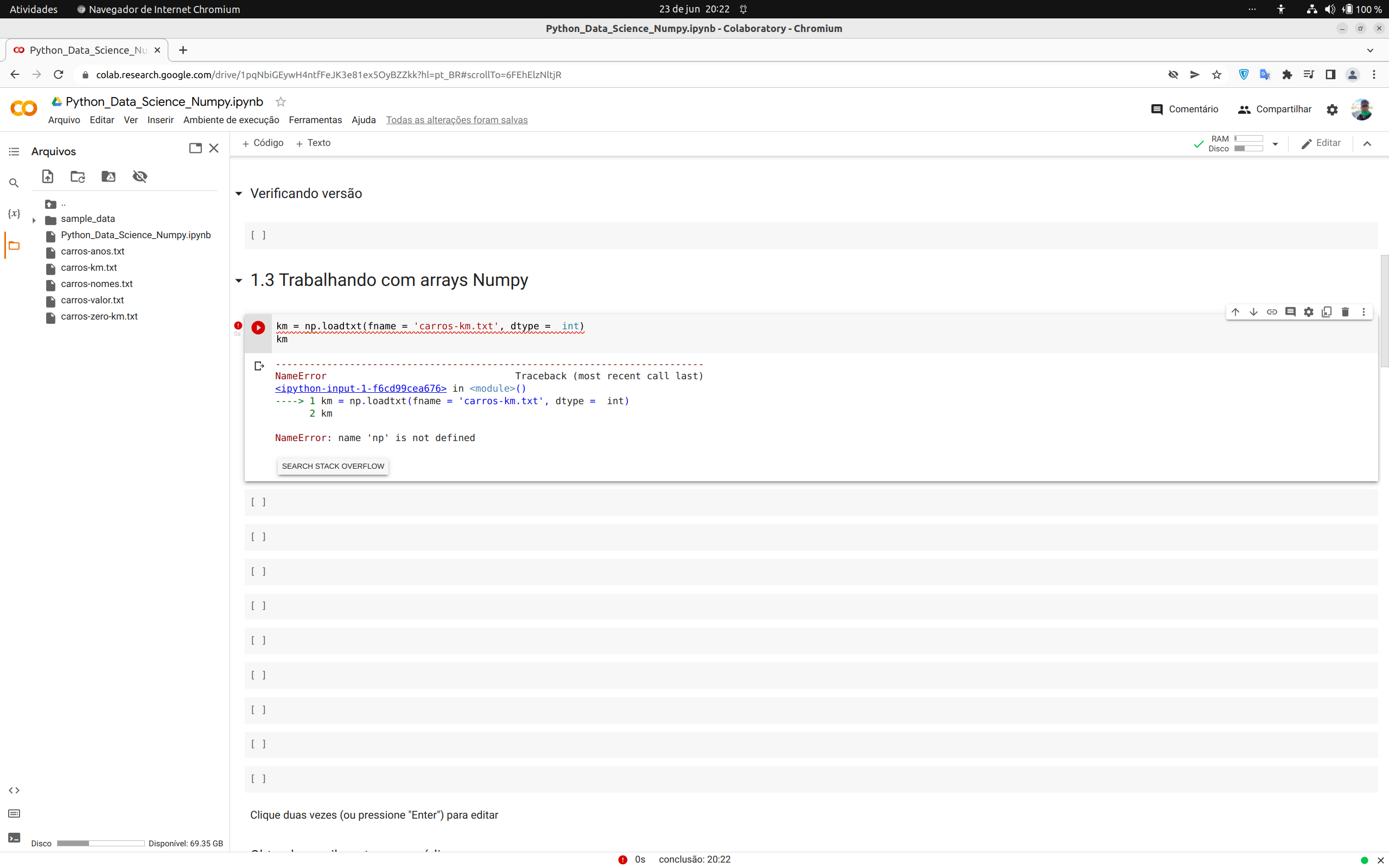1389x868 pixels.
Task: Open Colab settings gear icon
Action: (1332, 110)
